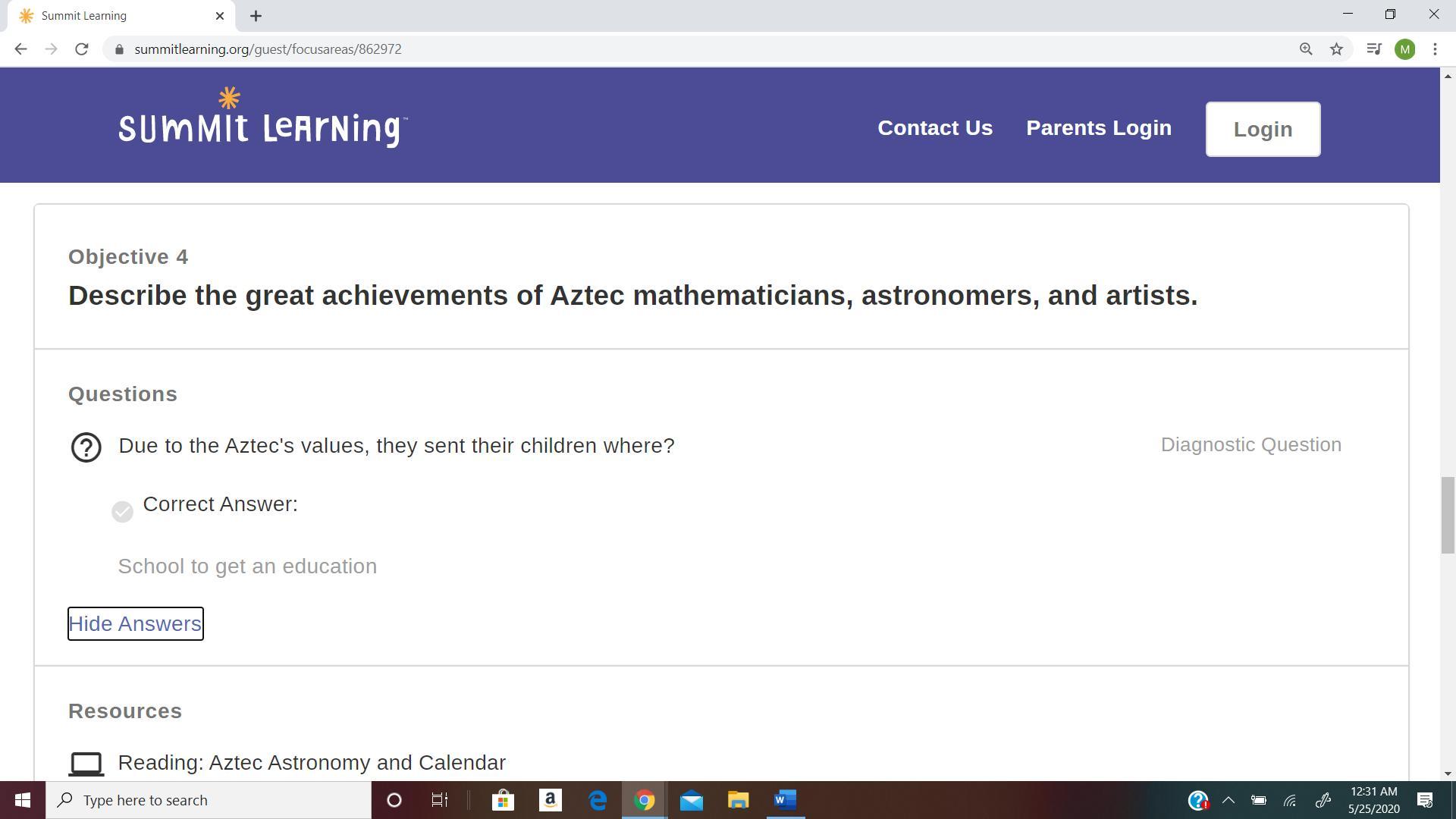Open Chrome's three-dot menu
The width and height of the screenshot is (1456, 819).
(x=1435, y=49)
